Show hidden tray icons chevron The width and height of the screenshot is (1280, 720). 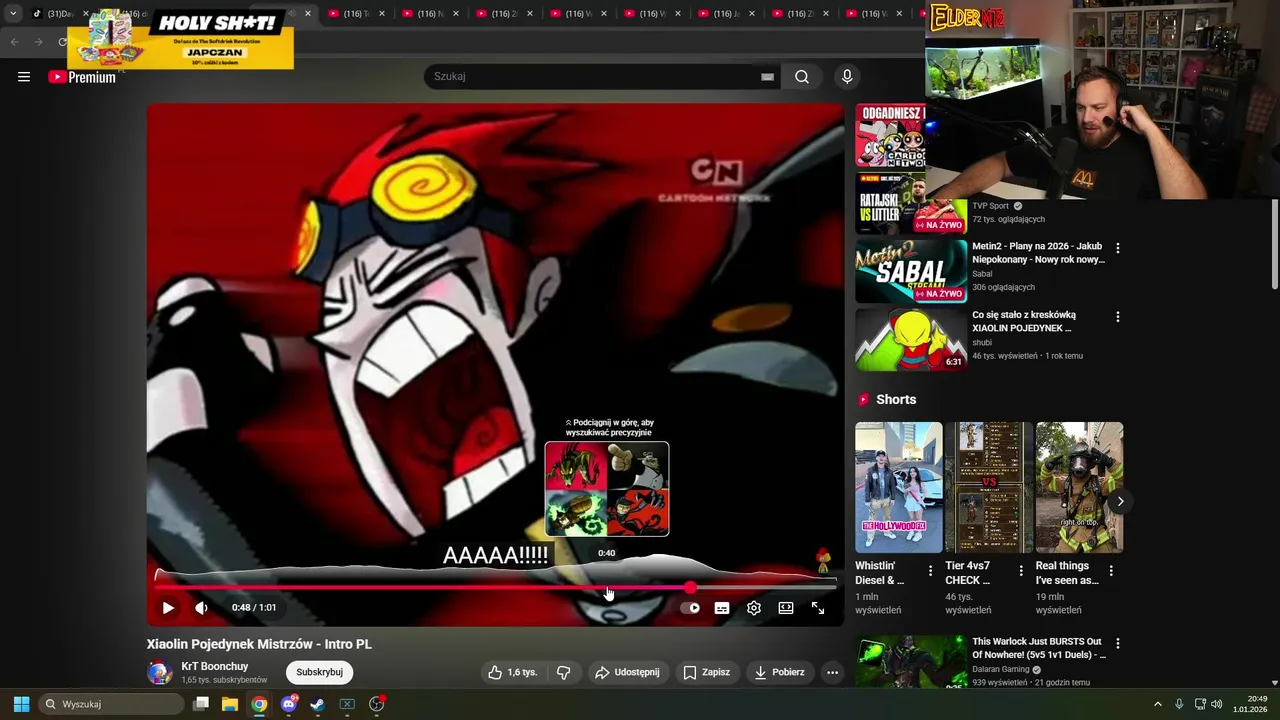1158,704
